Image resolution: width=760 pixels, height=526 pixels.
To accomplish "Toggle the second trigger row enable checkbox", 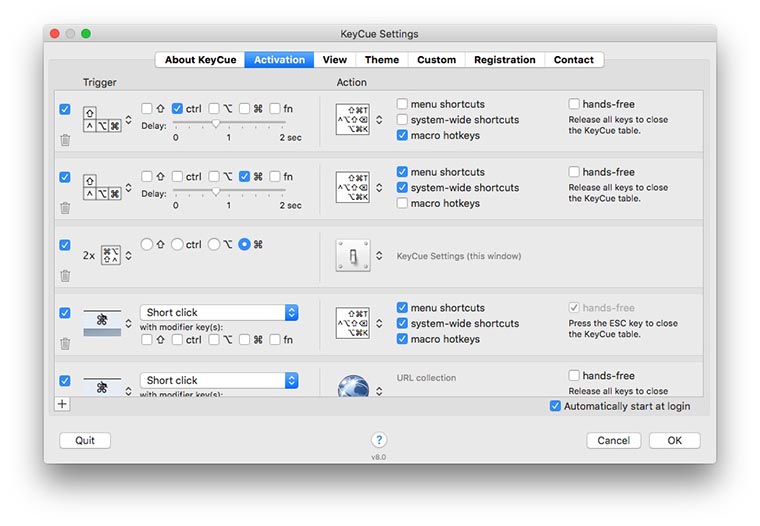I will point(65,177).
